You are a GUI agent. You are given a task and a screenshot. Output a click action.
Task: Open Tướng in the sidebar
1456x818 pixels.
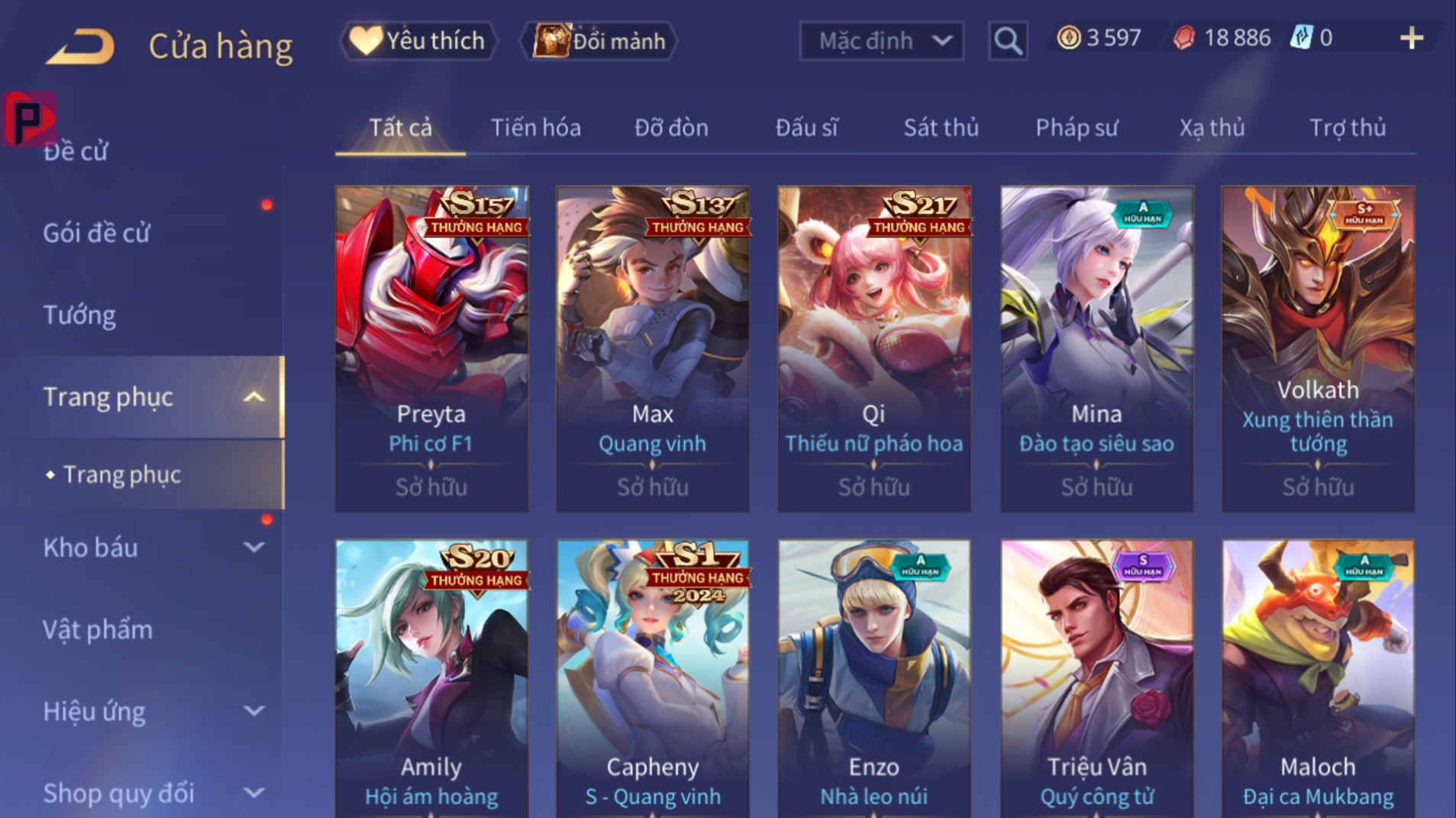click(x=79, y=315)
